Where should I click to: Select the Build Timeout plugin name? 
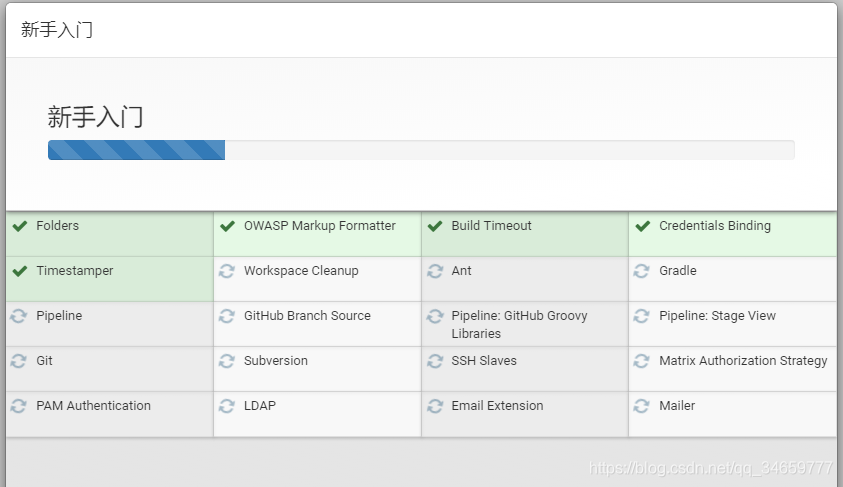[491, 226]
